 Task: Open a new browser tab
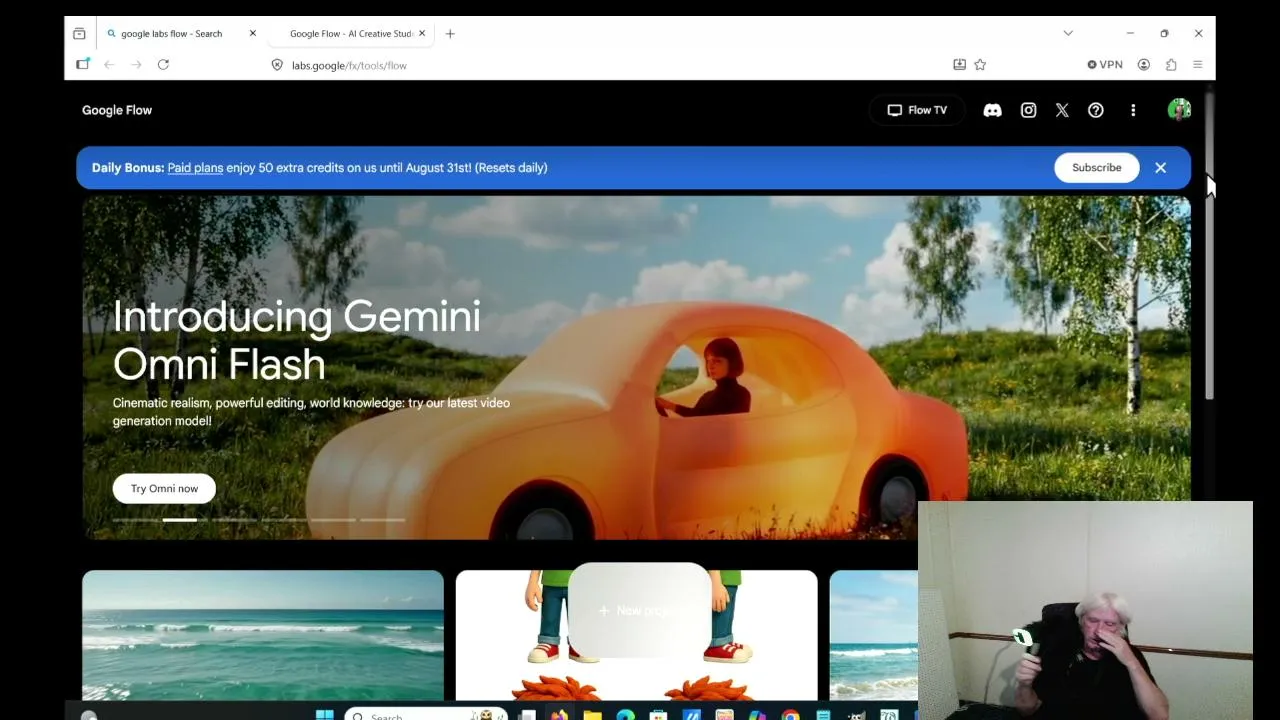pyautogui.click(x=450, y=33)
